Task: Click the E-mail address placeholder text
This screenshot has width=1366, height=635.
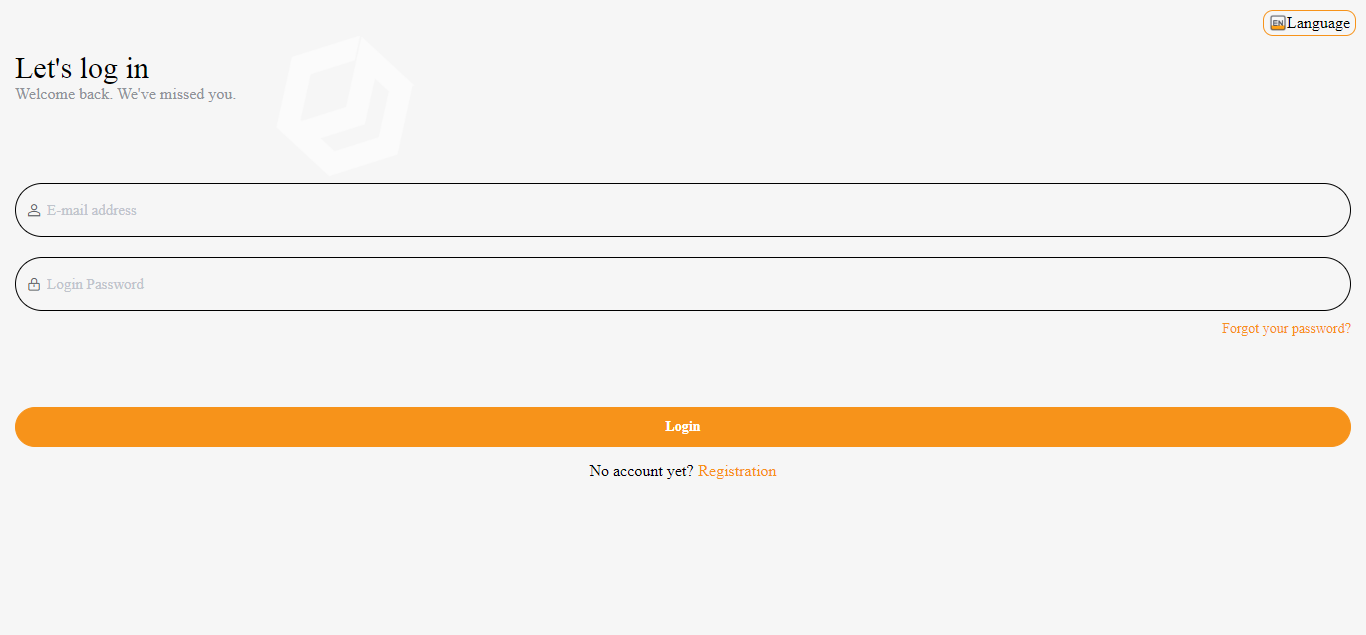Action: click(92, 210)
